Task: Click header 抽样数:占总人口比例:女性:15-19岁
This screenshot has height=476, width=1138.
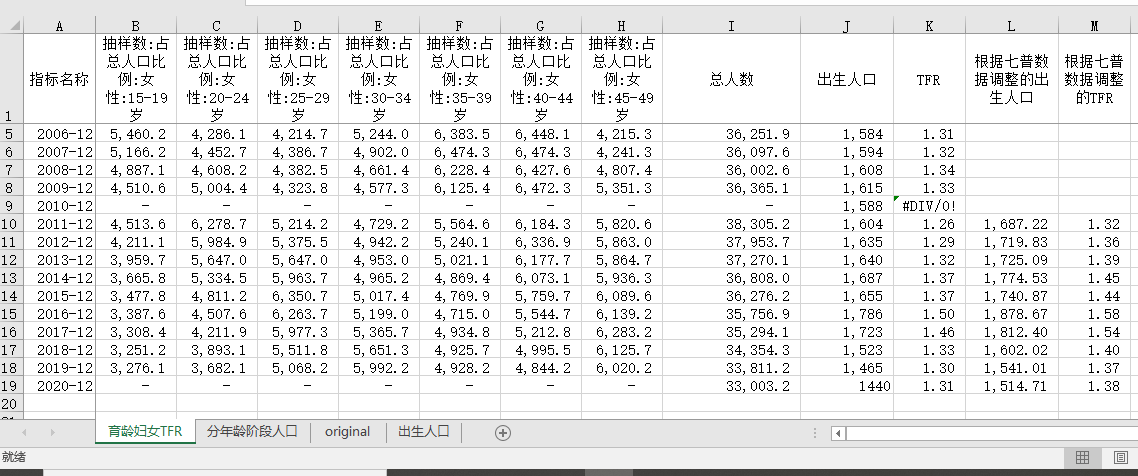Action: (x=136, y=78)
